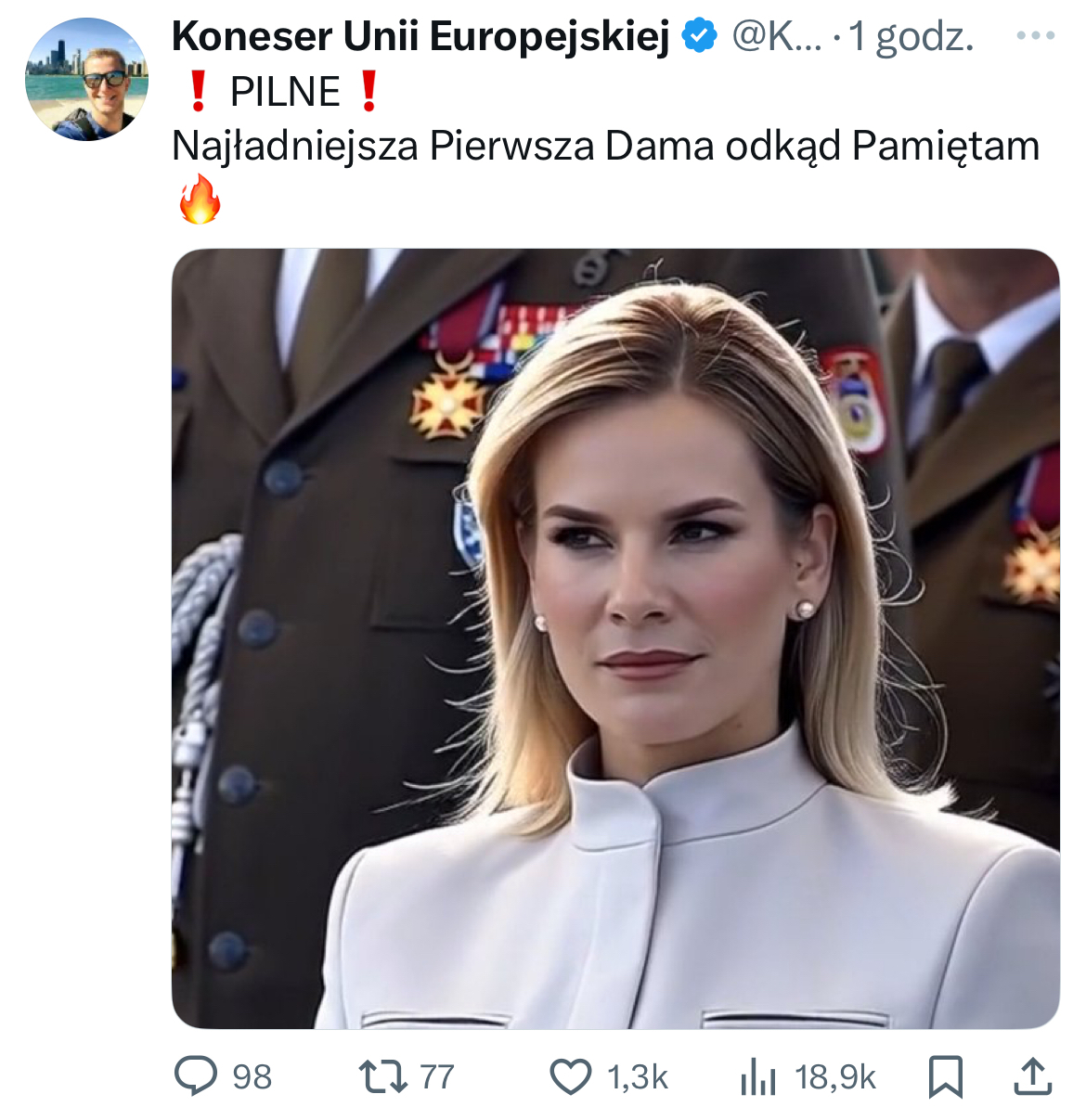This screenshot has height=1120, width=1086.
Task: Open the tweet via the "1 godz." timestamp
Action: (x=911, y=36)
